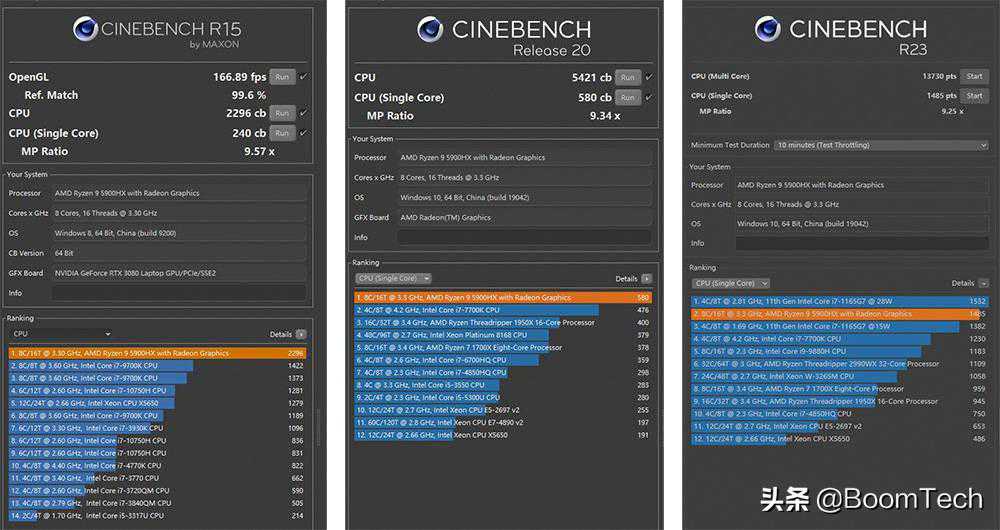Run the CPU (Single Core) test in R20
Screen dimensions: 1000x530
pyautogui.click(x=626, y=97)
